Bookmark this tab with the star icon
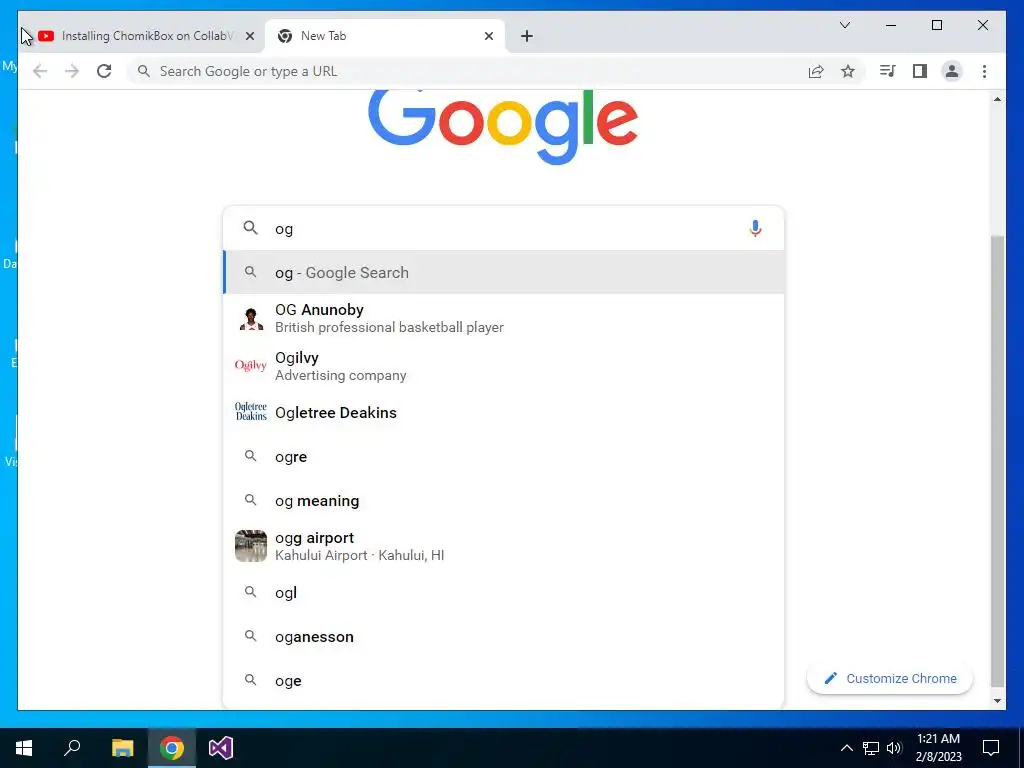 coord(848,71)
